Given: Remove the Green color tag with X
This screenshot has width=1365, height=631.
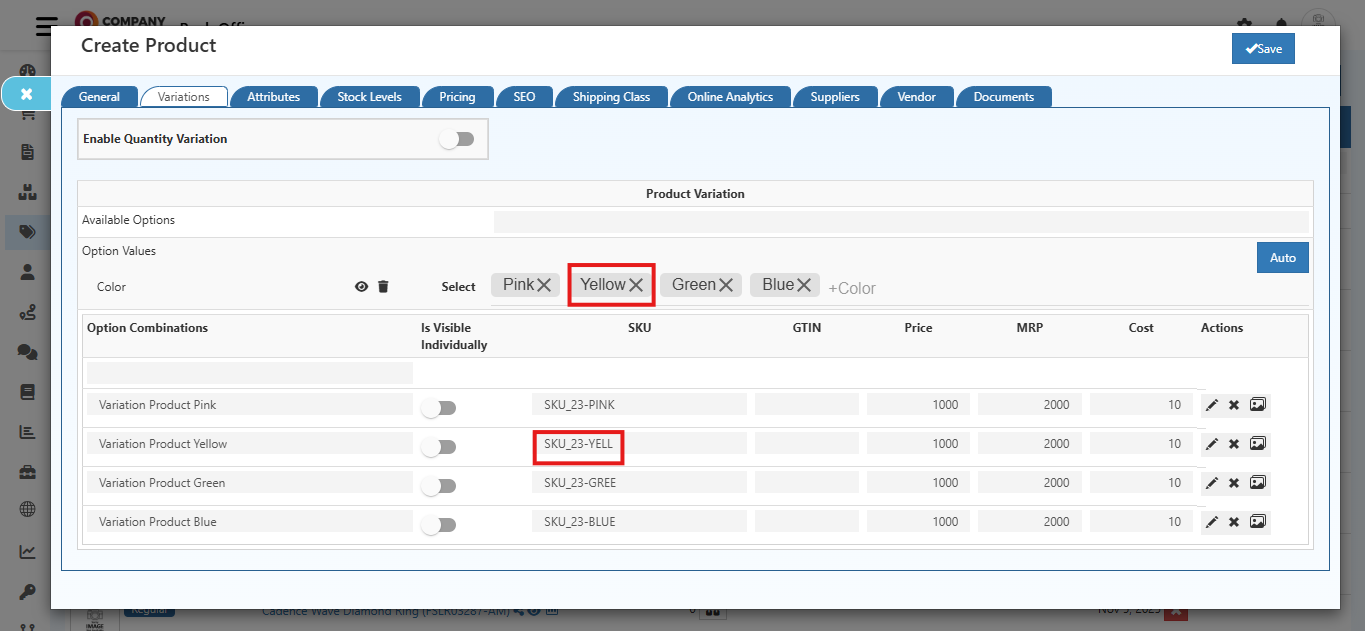Looking at the screenshot, I should point(726,286).
